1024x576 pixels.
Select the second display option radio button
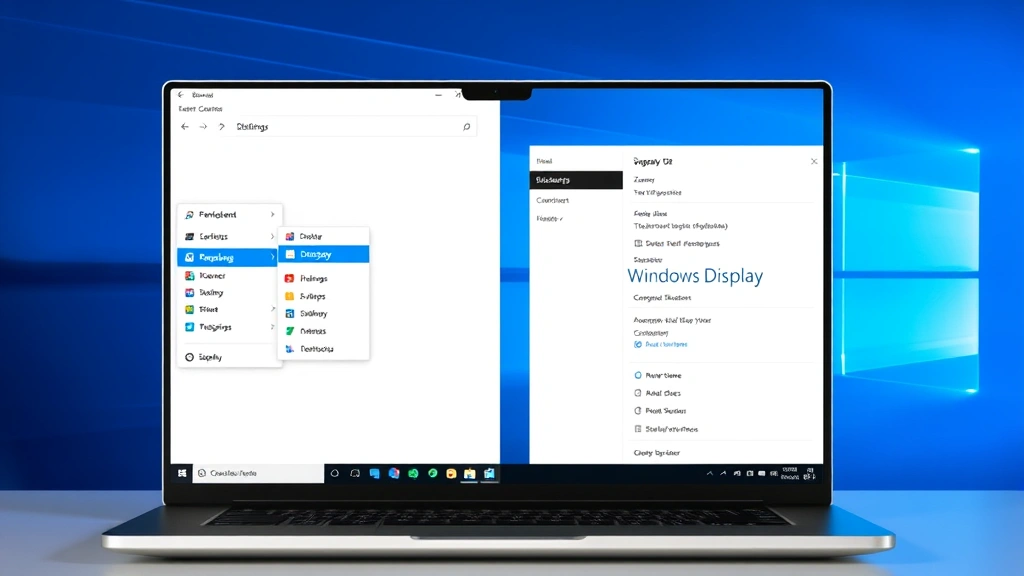[637, 393]
